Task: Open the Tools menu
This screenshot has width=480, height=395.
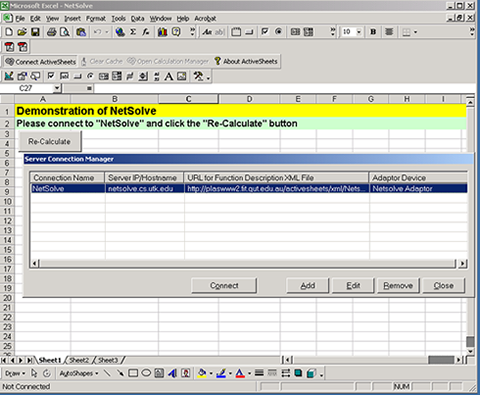Action: (x=118, y=19)
